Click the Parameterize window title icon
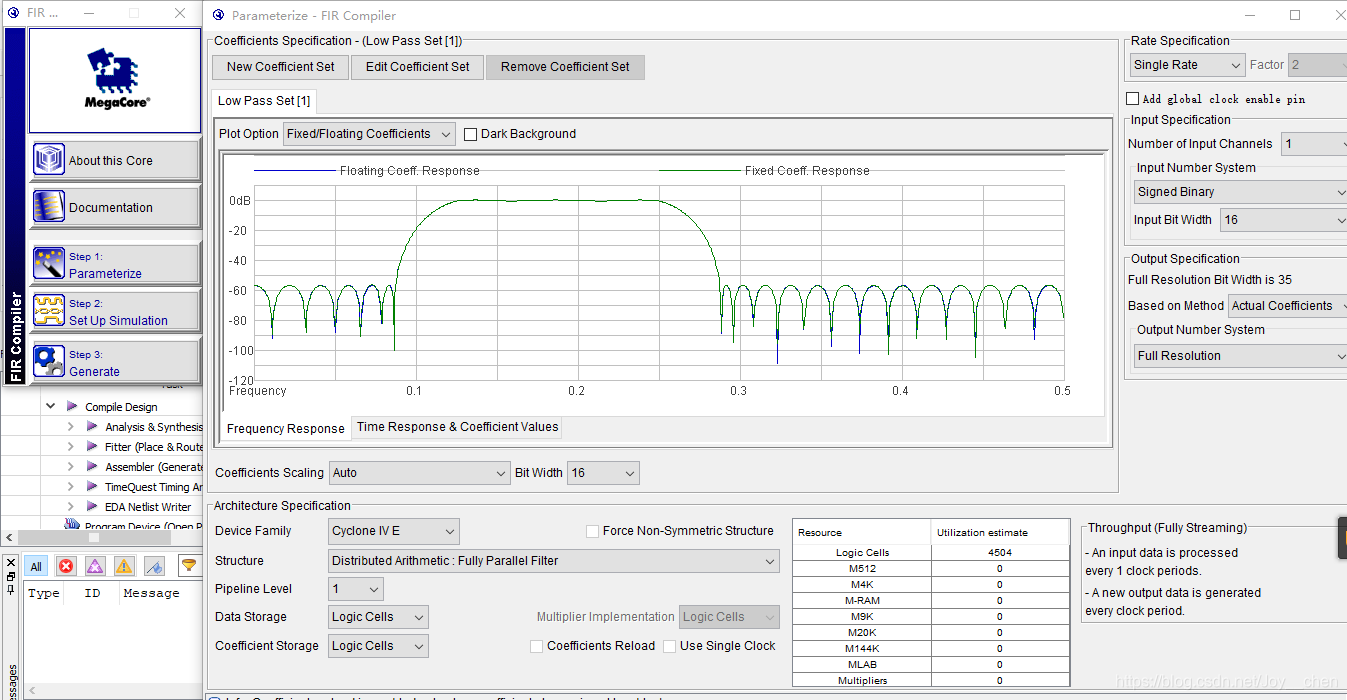Screen dimensions: 1347x700 219,15
